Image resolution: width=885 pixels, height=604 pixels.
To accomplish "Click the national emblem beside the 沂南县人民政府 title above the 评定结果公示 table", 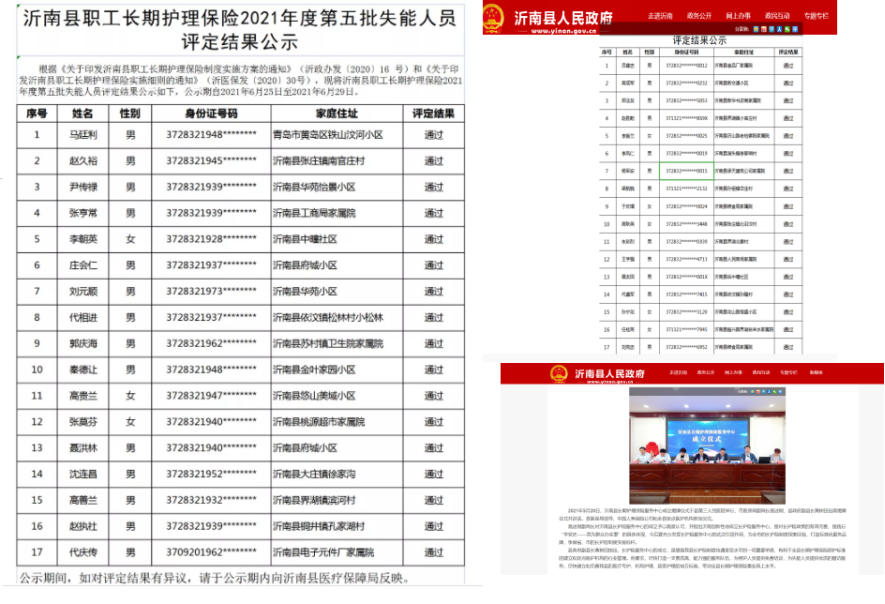I will click(x=493, y=17).
